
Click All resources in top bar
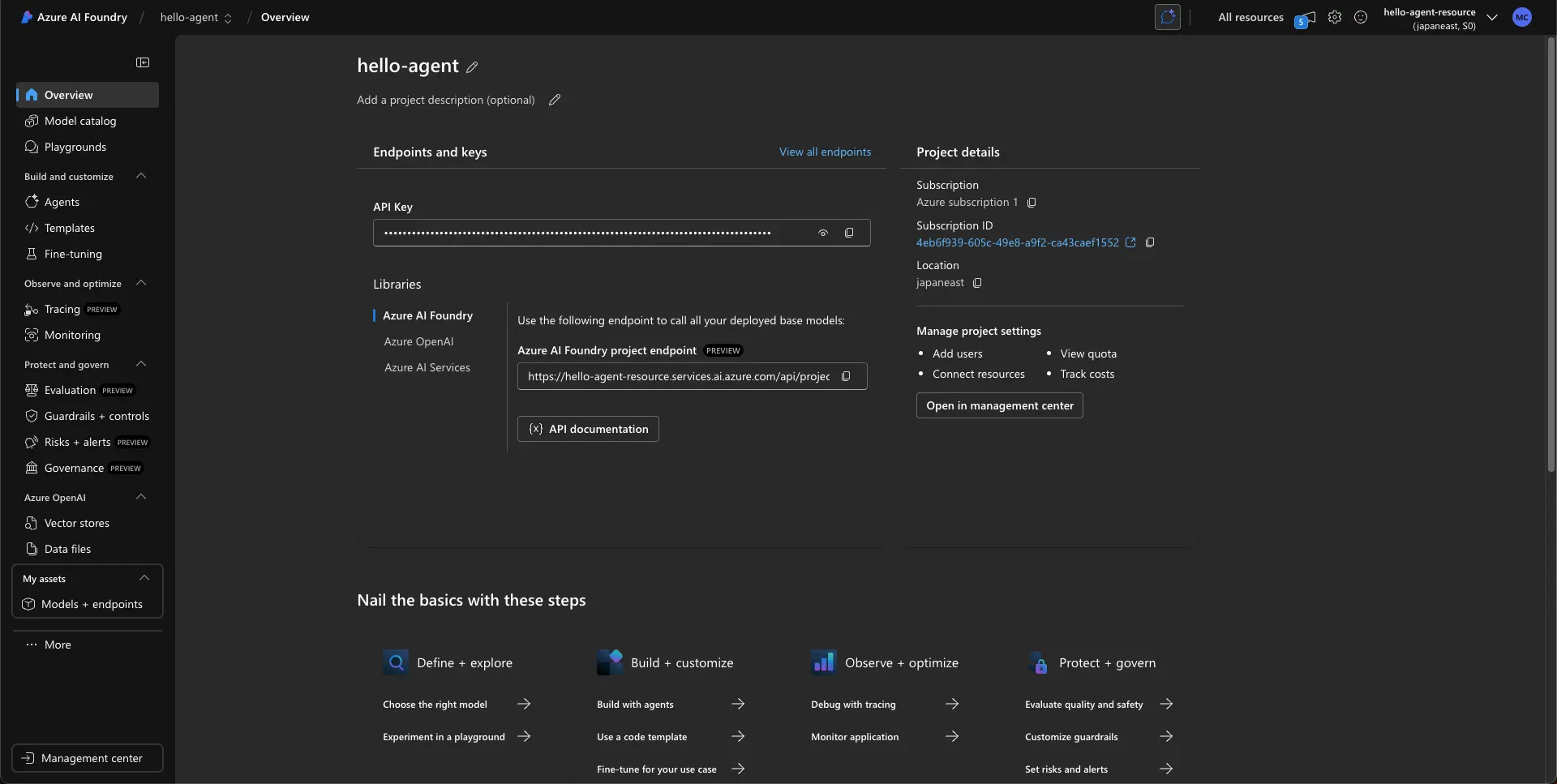coord(1250,17)
